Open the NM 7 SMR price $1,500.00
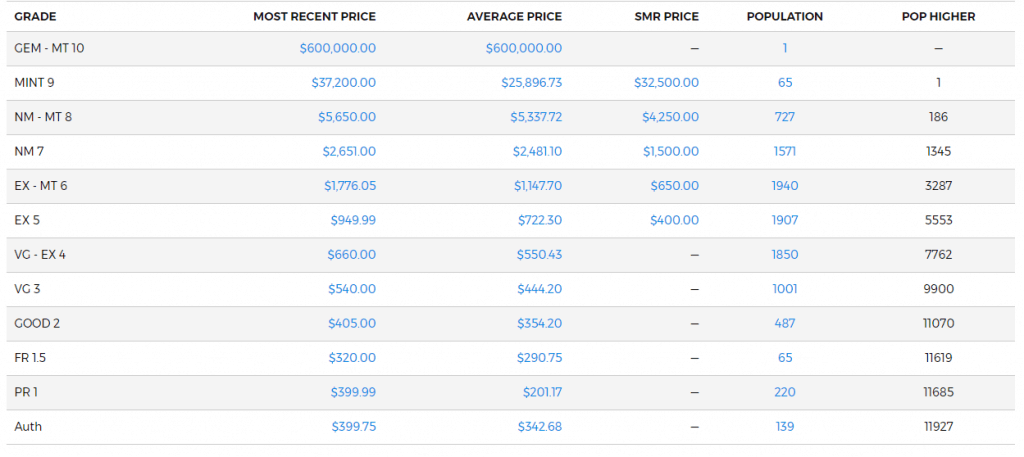 (671, 151)
